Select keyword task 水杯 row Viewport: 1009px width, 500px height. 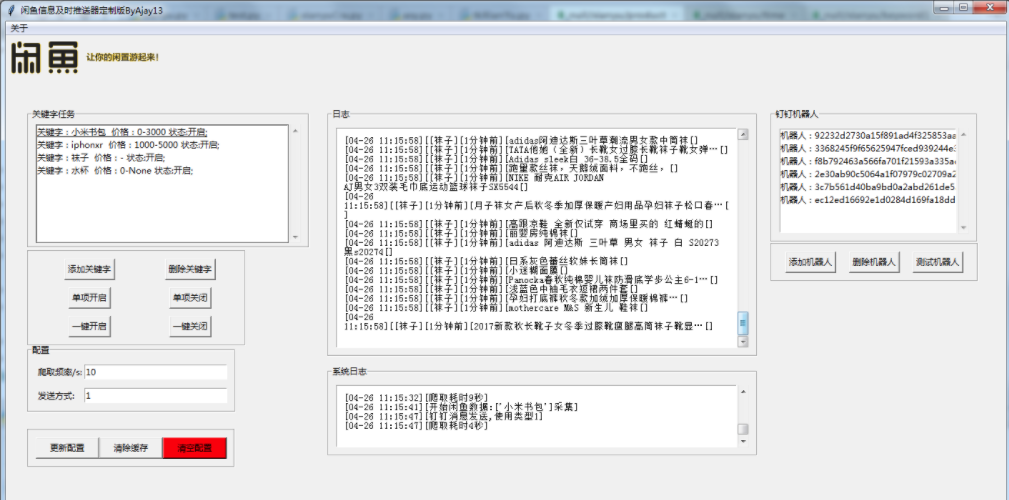162,171
